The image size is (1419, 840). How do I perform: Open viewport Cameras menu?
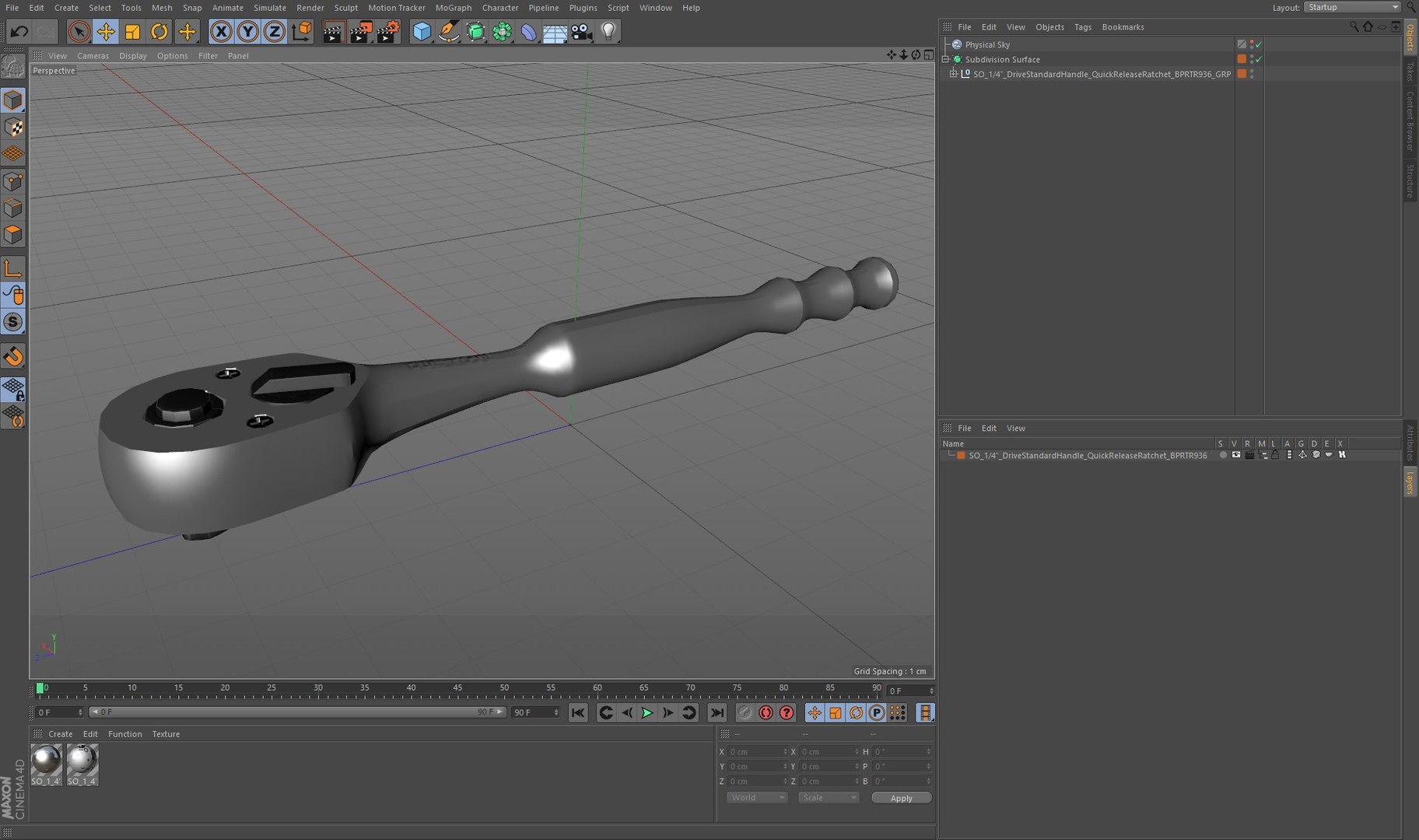pyautogui.click(x=93, y=56)
